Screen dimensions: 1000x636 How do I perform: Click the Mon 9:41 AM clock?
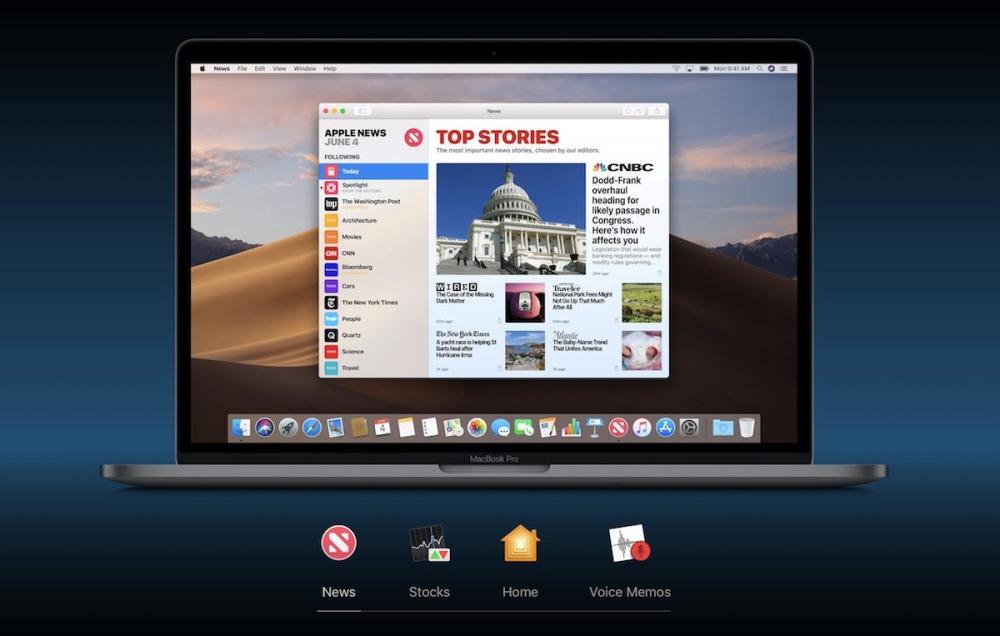(732, 68)
